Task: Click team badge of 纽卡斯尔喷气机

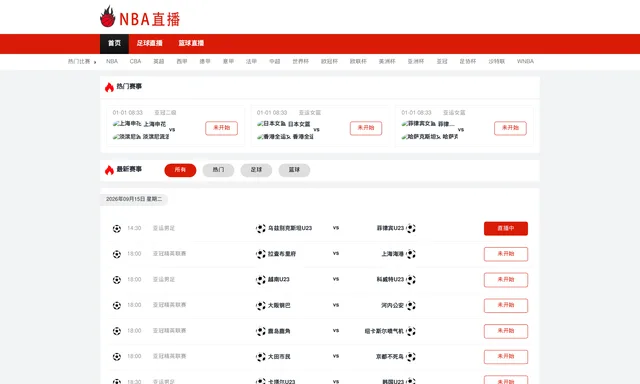Action: pos(411,331)
